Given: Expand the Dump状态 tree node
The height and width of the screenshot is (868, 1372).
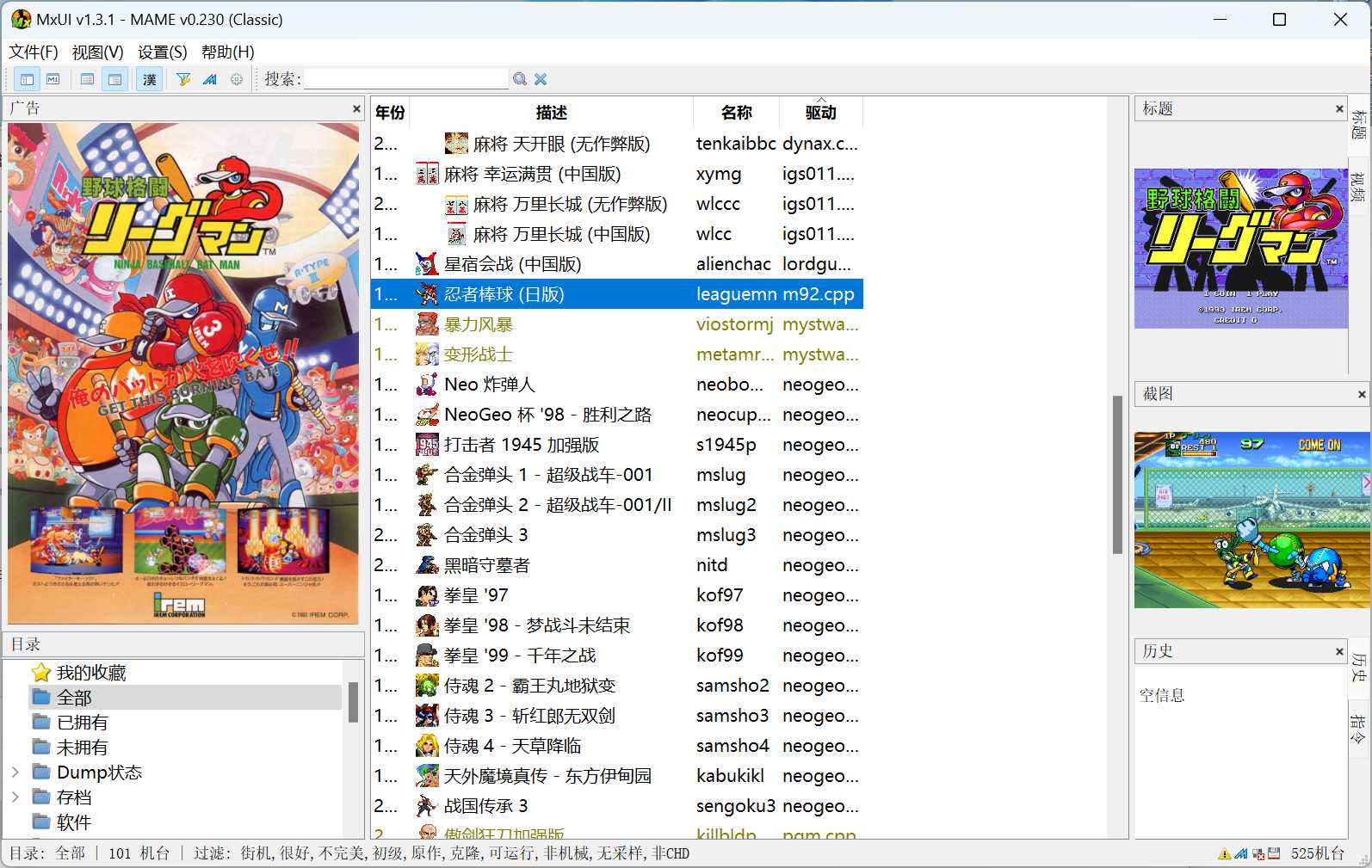Looking at the screenshot, I should [15, 772].
